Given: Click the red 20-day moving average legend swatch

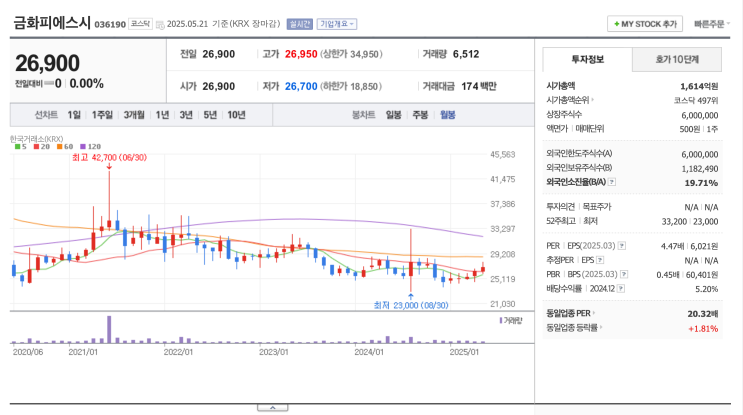Looking at the screenshot, I should tap(36, 146).
